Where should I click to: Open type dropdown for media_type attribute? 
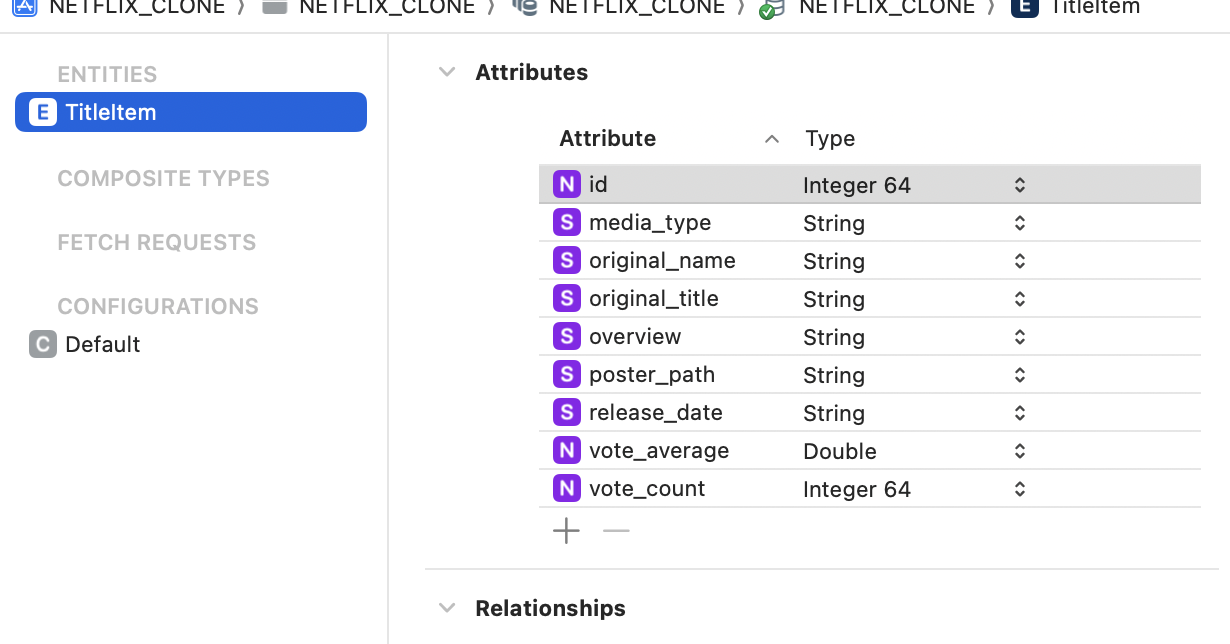[1019, 223]
